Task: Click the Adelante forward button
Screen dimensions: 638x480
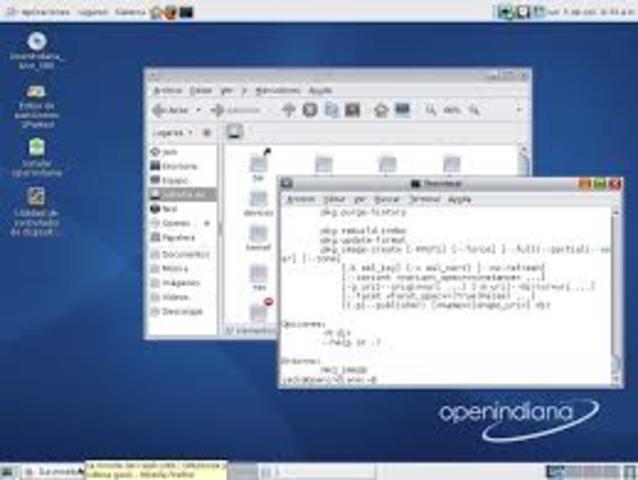Action: (235, 110)
